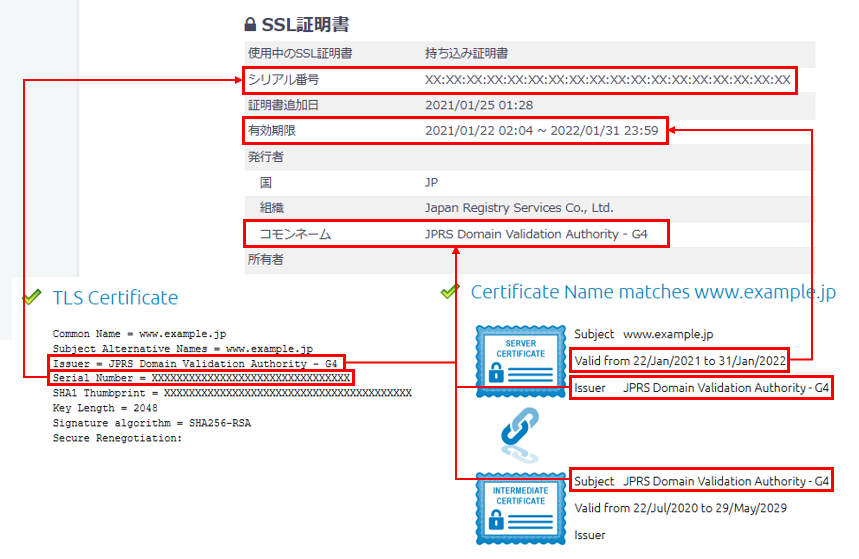Click the Serial Number = XXXX line
The width and height of the screenshot is (859, 559).
click(201, 378)
